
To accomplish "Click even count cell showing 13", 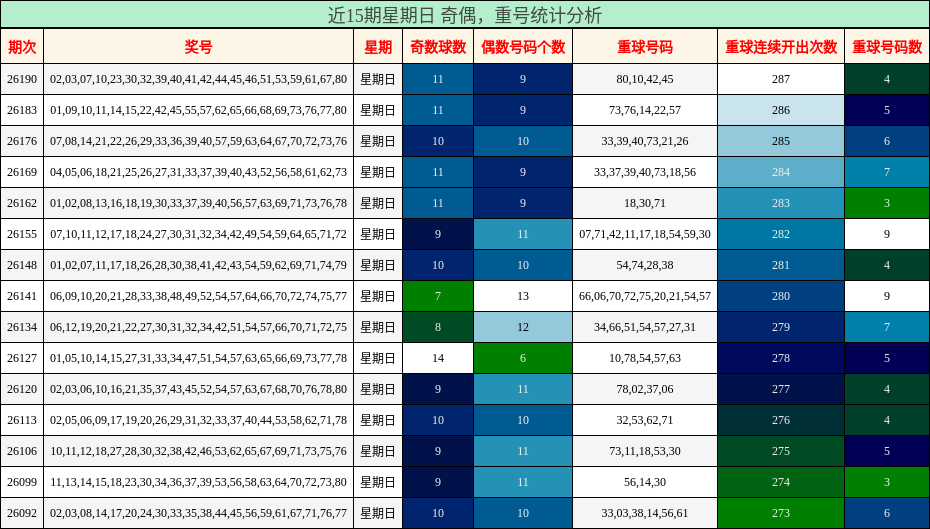I will [x=523, y=296].
